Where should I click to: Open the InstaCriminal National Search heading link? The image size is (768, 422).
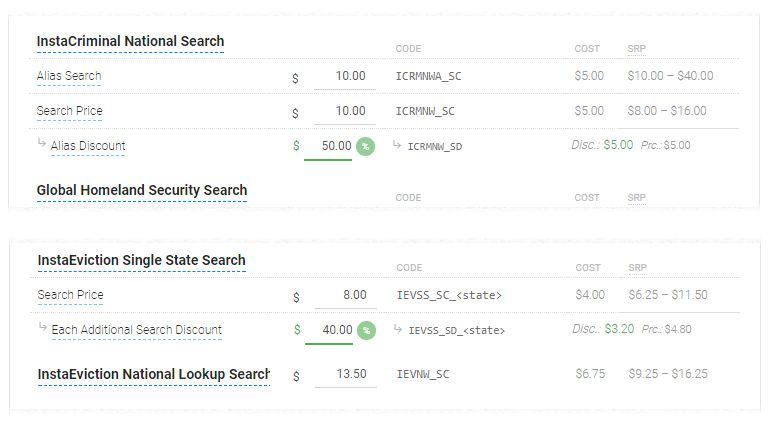coord(130,42)
